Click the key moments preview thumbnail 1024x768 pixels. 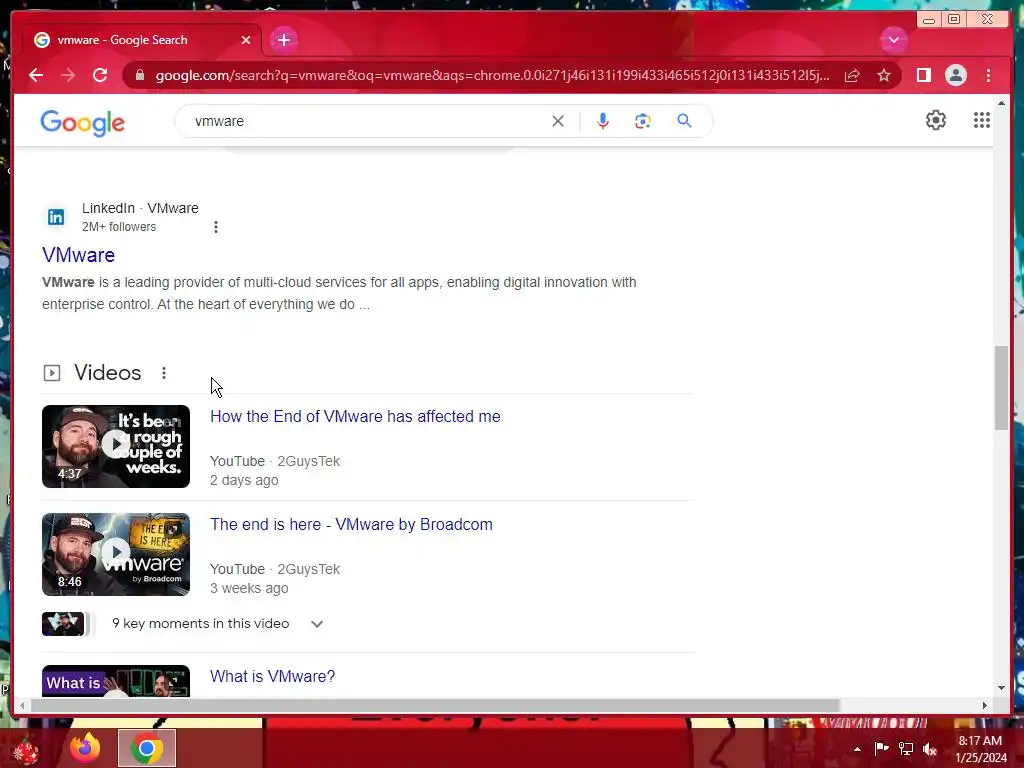click(63, 624)
